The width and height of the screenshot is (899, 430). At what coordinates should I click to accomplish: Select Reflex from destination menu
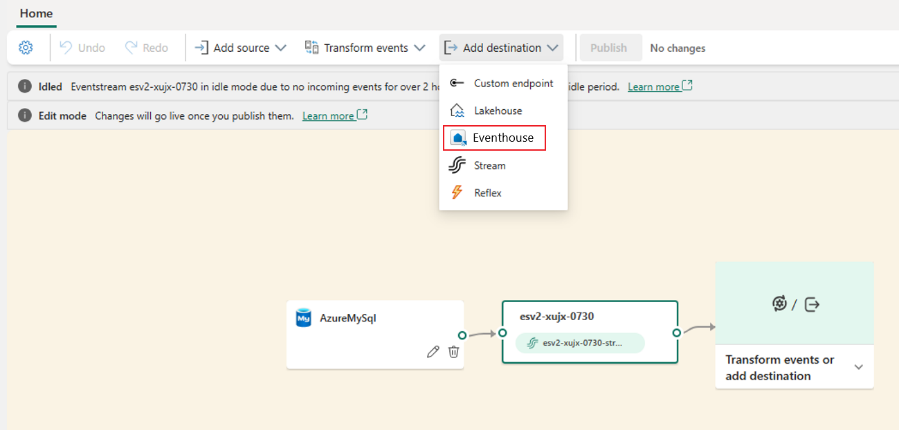[x=503, y=193]
